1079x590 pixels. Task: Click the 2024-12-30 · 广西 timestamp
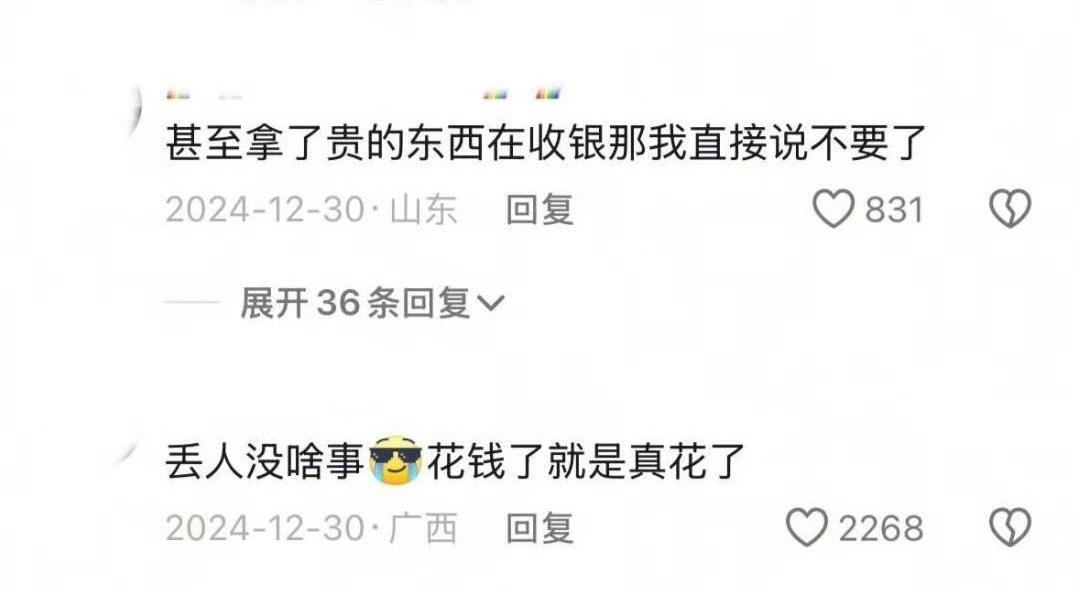[312, 528]
